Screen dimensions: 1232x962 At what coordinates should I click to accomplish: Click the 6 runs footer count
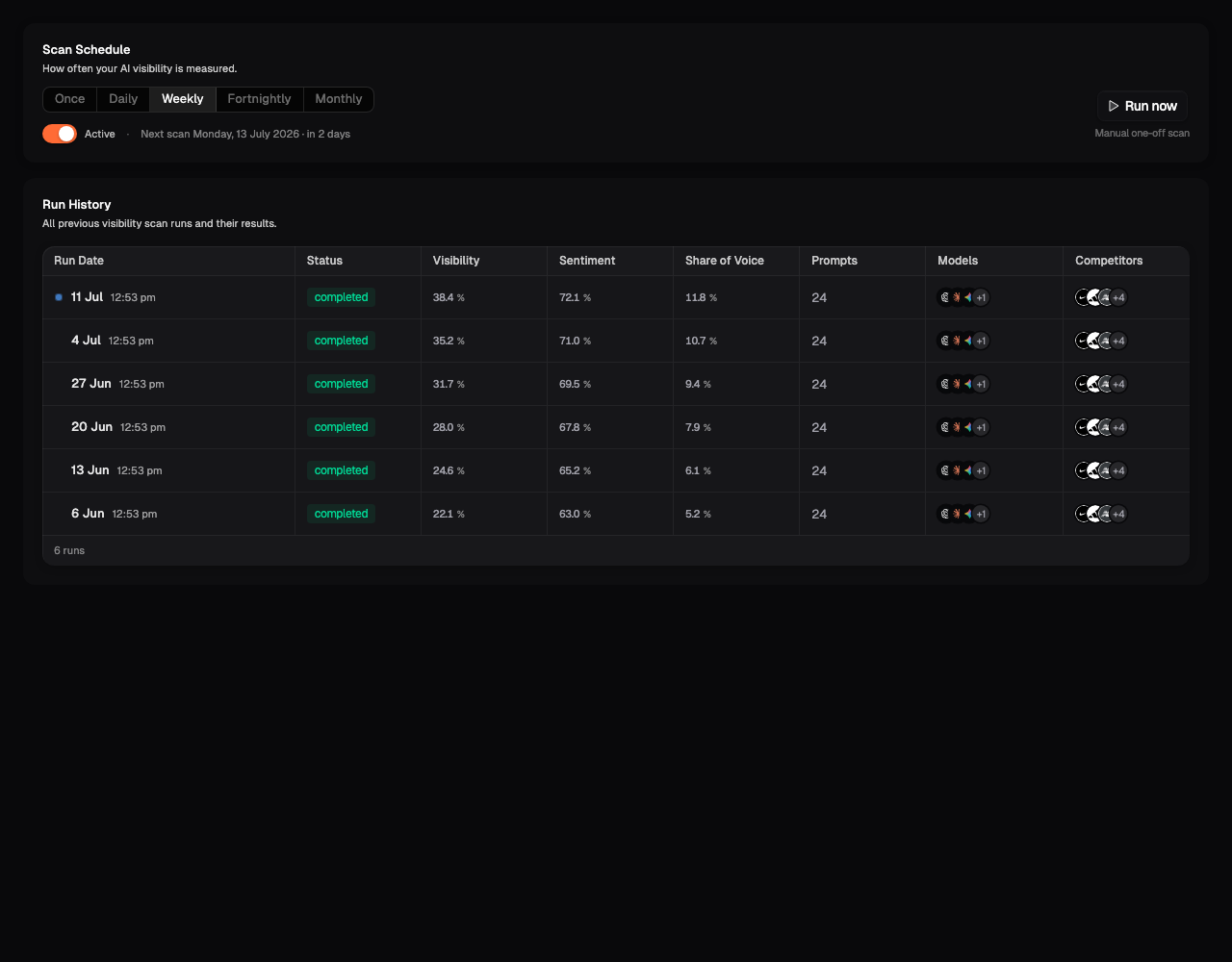point(69,551)
